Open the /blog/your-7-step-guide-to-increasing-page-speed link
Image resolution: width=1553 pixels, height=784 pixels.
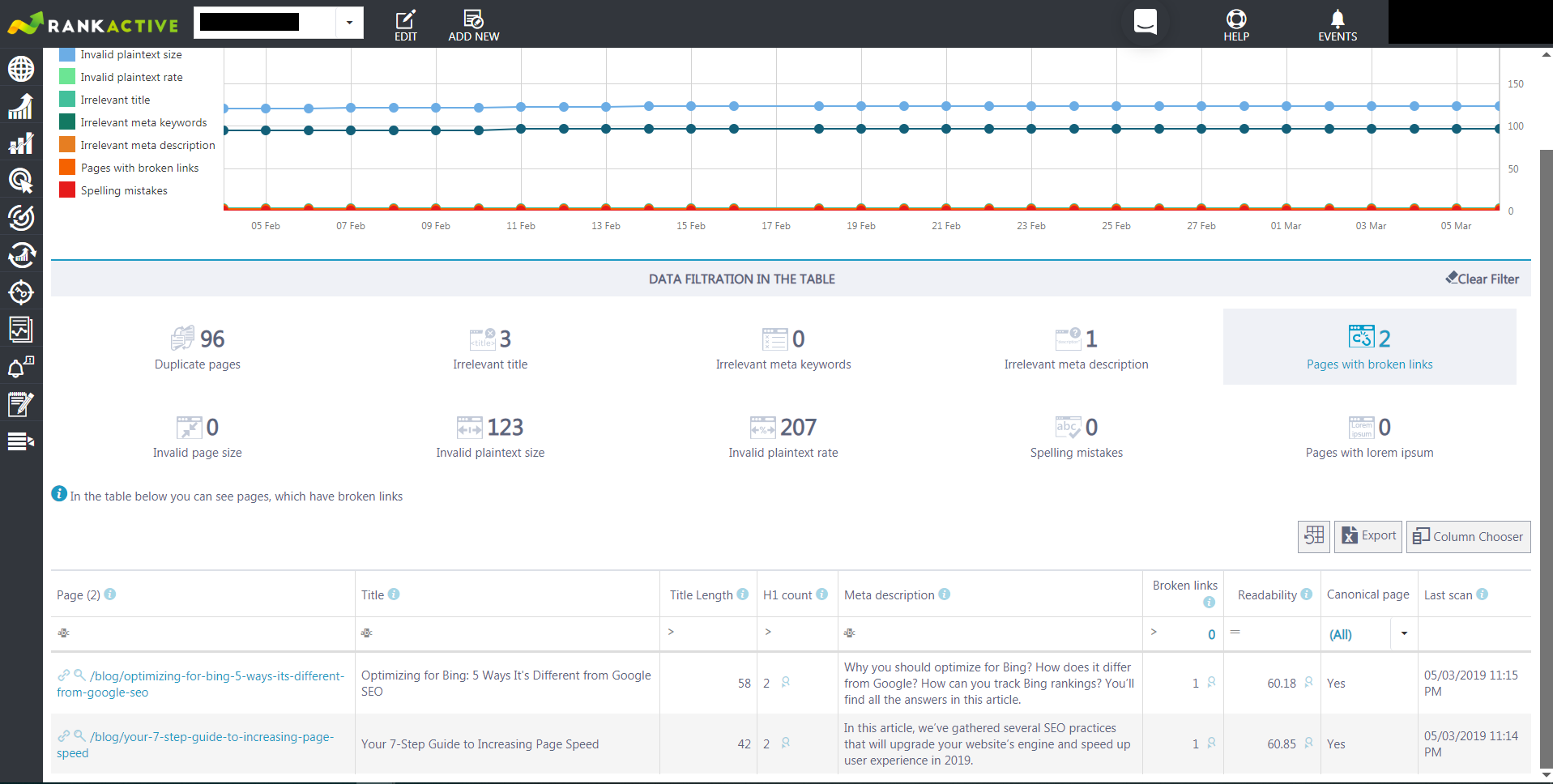point(195,744)
